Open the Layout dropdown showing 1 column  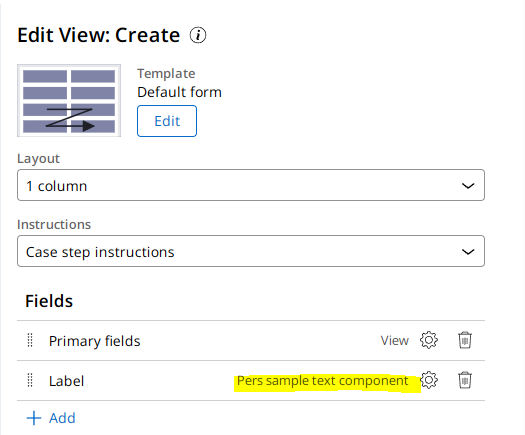click(251, 185)
